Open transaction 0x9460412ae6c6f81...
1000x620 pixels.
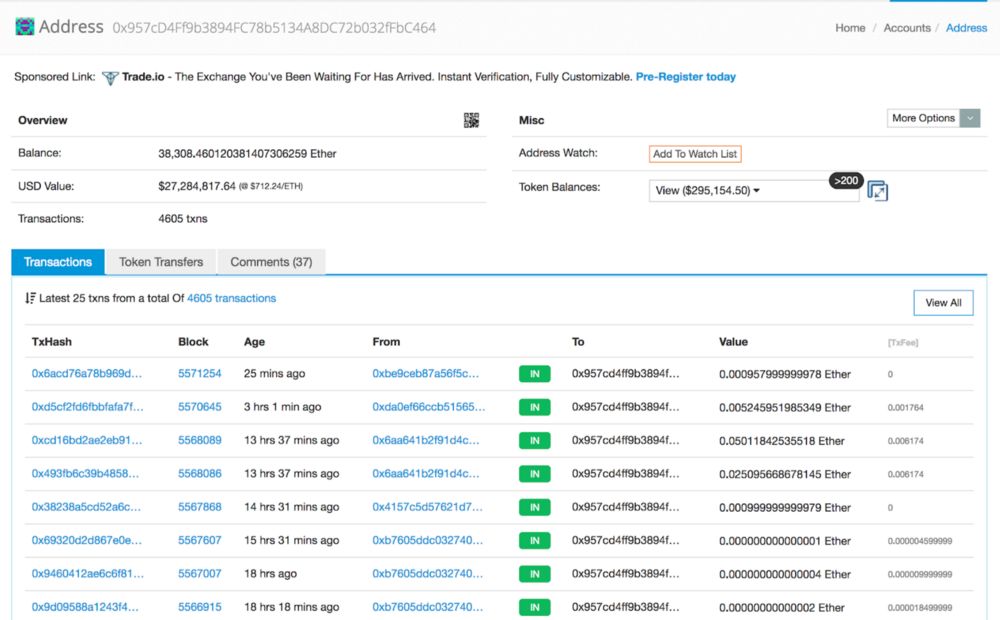point(87,573)
